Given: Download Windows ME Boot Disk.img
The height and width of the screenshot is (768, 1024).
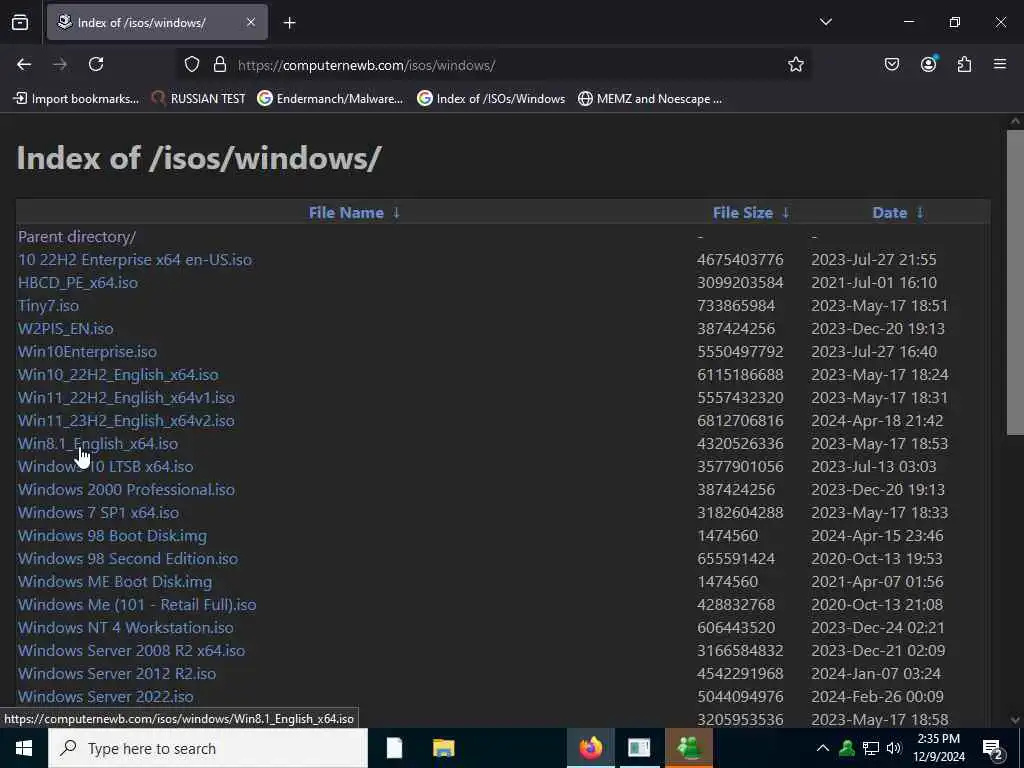Looking at the screenshot, I should click(115, 581).
